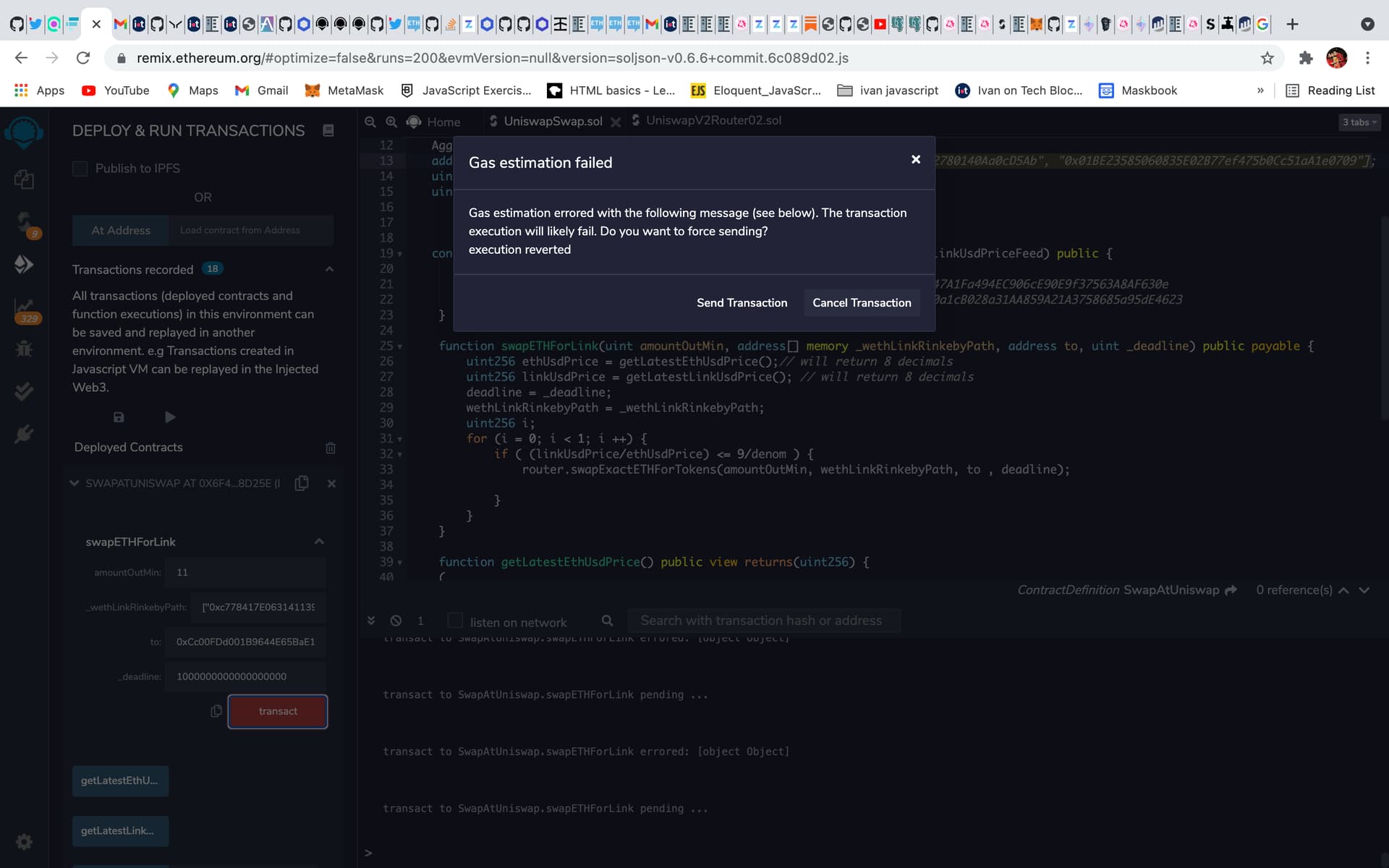Enable the Publish to IPFS checkbox

pos(80,169)
